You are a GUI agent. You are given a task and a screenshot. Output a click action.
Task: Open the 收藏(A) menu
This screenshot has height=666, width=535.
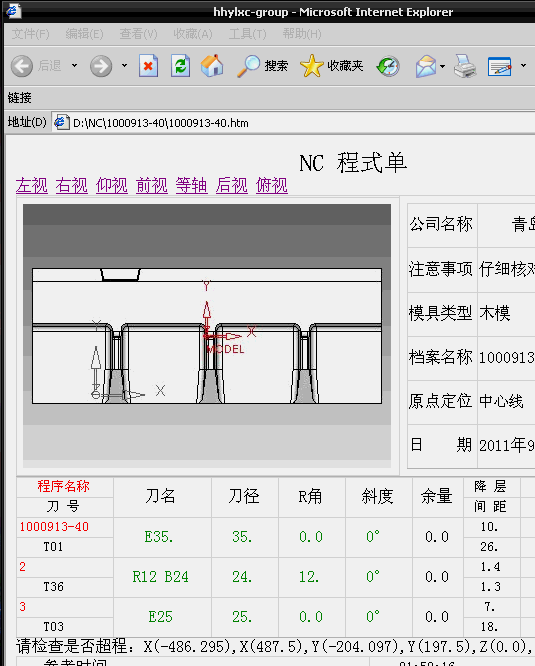coord(193,34)
